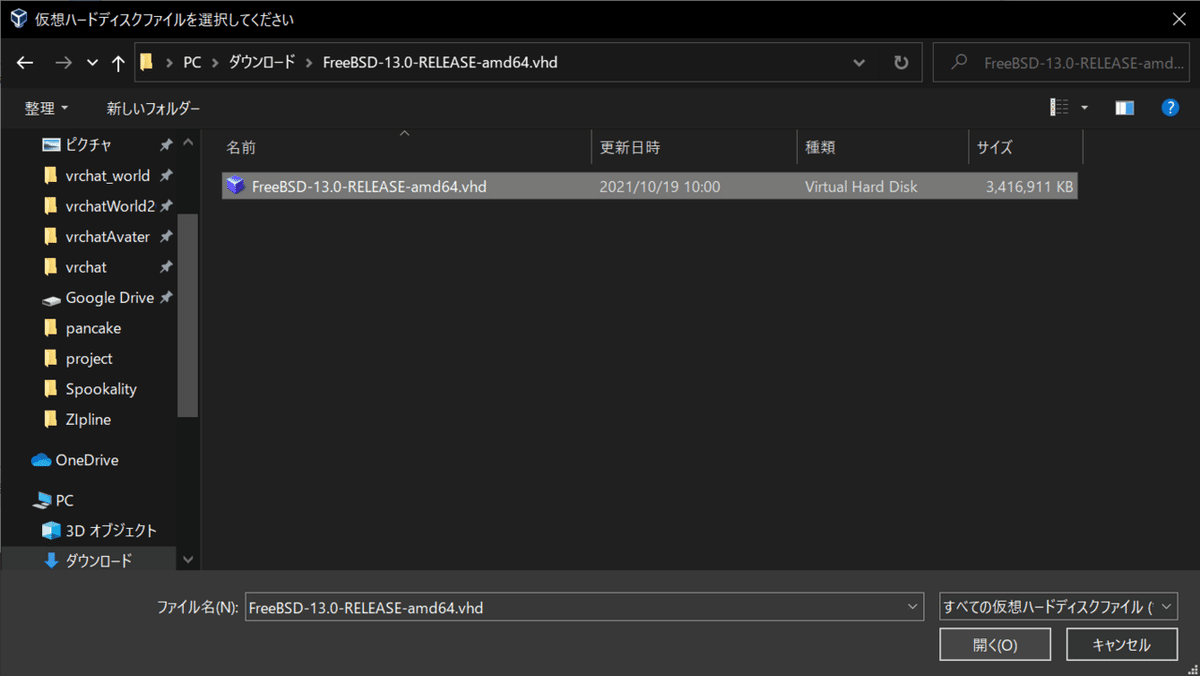The height and width of the screenshot is (676, 1200).
Task: Sort by the 種類 column header
Action: click(883, 147)
